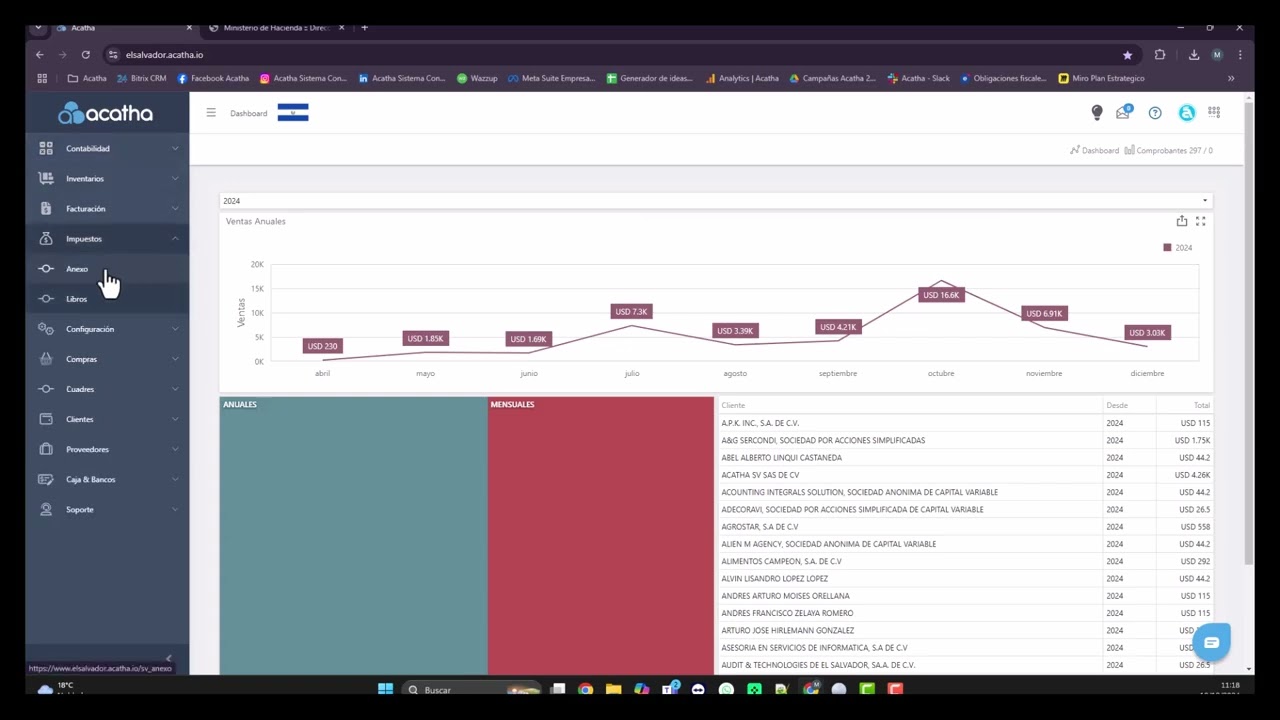Click the Clientes sidebar icon

(x=46, y=418)
